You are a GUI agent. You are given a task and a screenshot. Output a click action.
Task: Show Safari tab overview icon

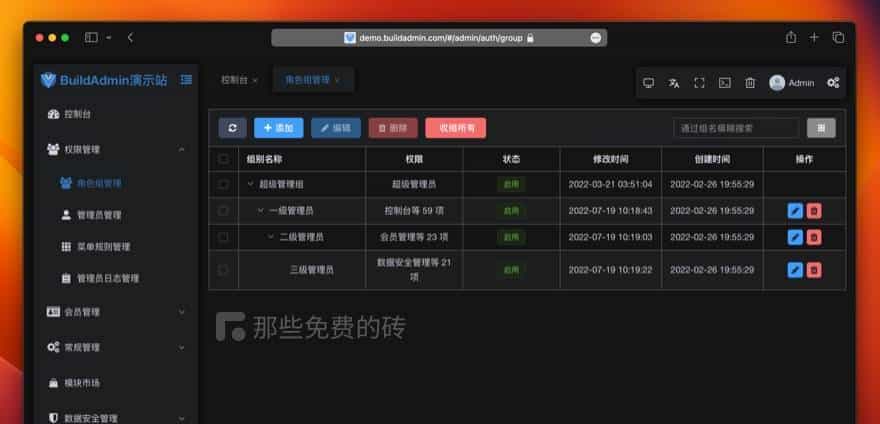[x=838, y=38]
